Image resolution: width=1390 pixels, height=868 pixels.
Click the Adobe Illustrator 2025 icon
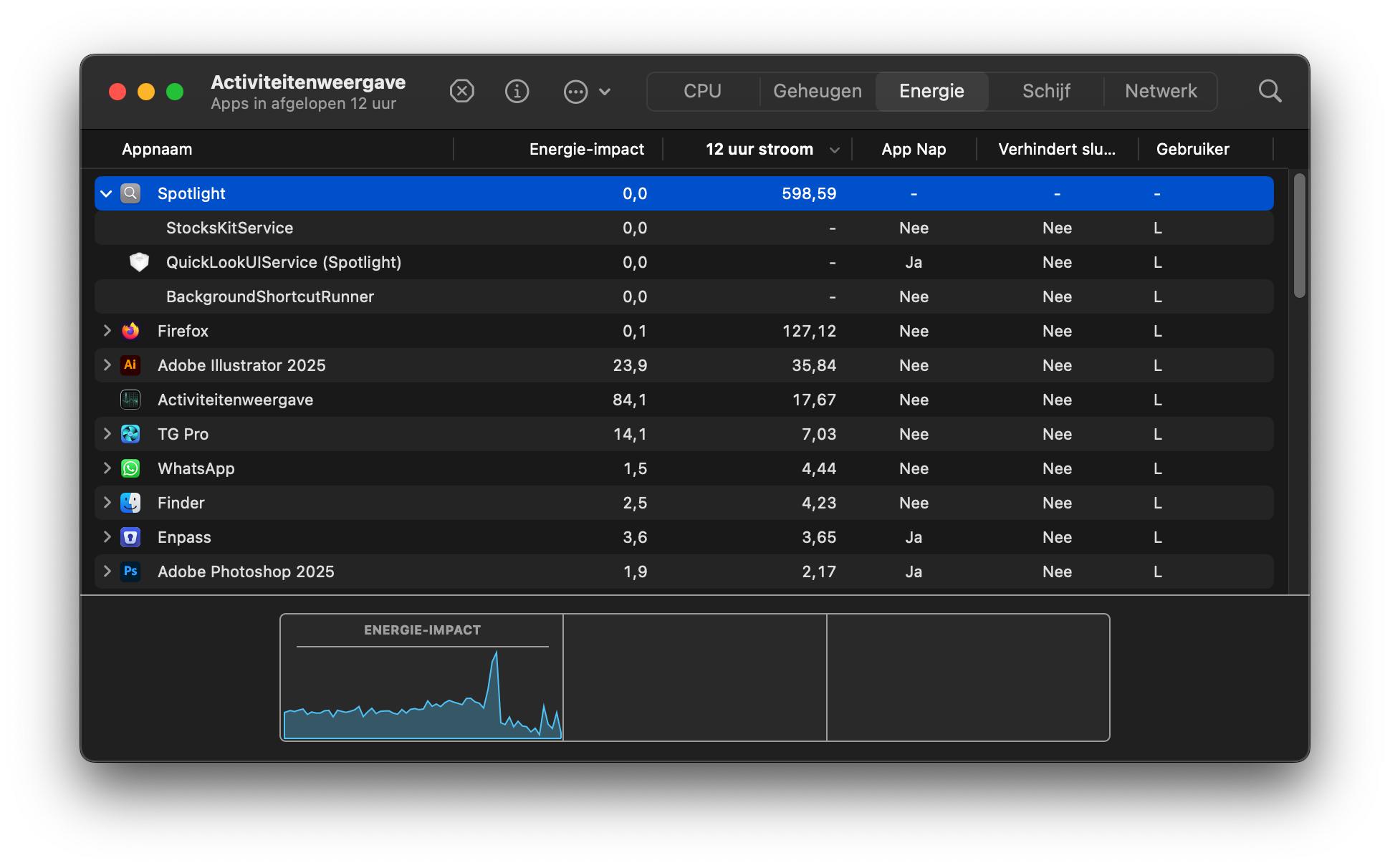[x=130, y=365]
